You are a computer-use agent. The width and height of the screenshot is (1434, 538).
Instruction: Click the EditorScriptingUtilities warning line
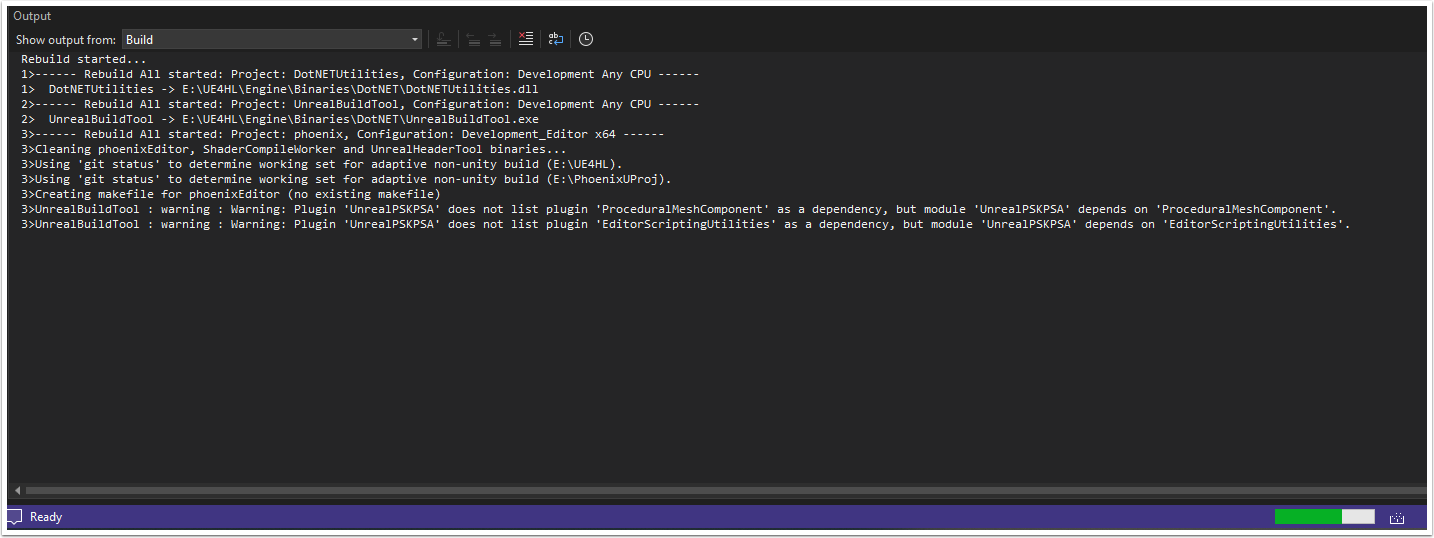point(686,224)
